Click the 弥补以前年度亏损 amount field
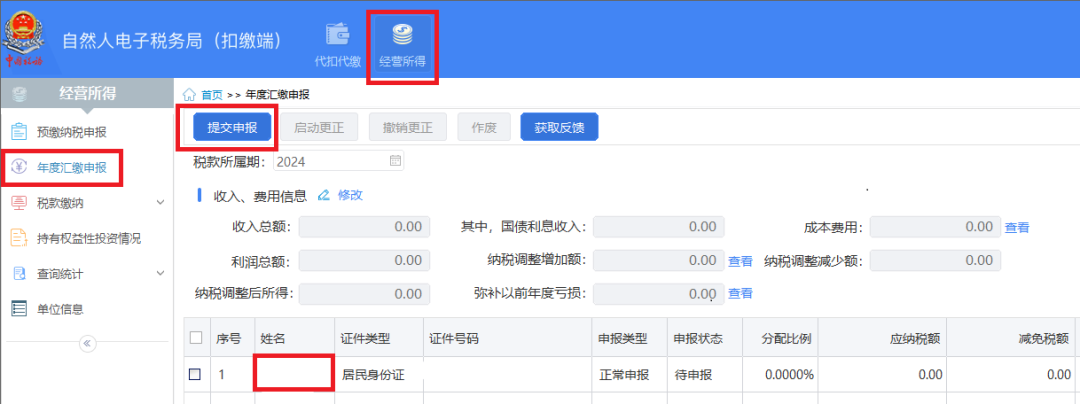Screen dimensions: 1080x404 click(658, 293)
